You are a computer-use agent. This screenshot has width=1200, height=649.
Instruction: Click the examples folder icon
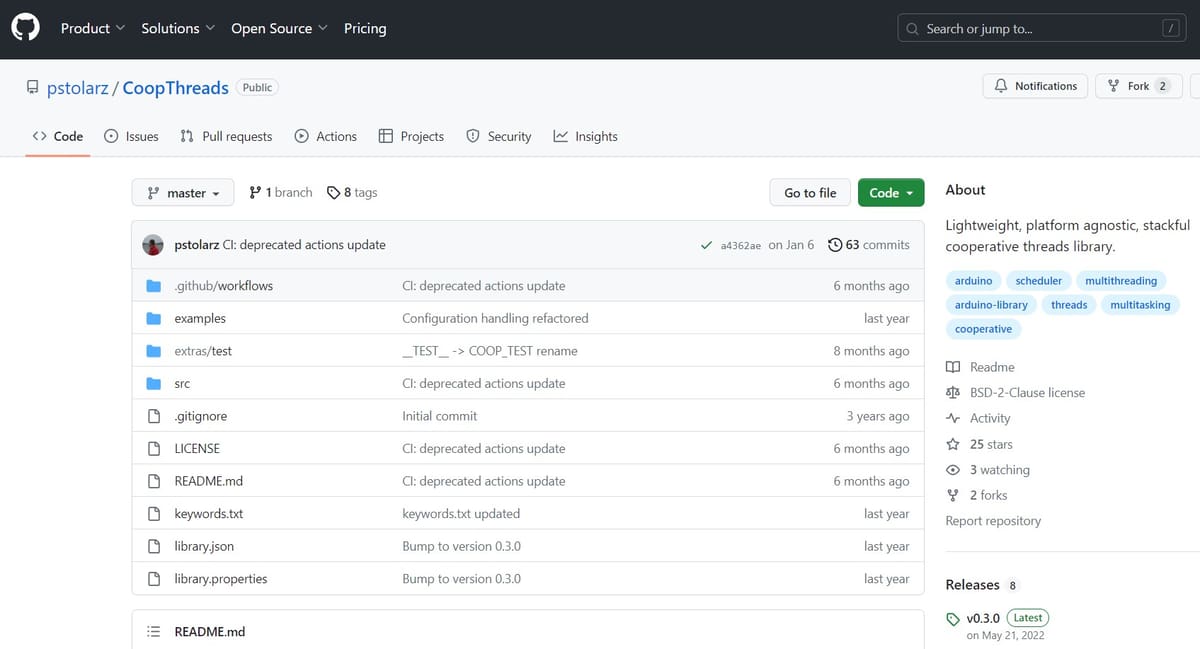pyautogui.click(x=154, y=319)
